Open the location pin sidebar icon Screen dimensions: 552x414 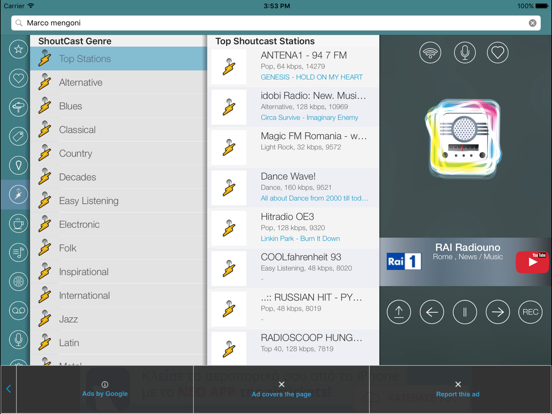pyautogui.click(x=18, y=165)
